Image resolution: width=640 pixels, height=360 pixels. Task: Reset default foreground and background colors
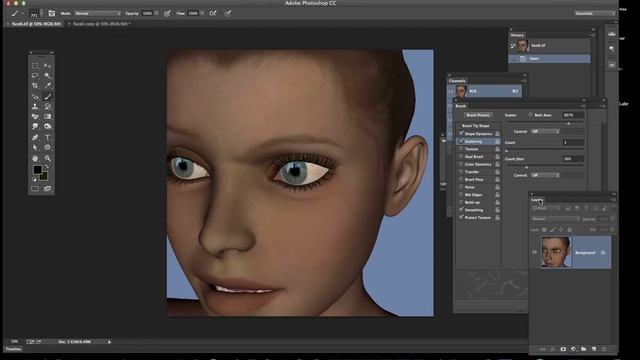[34, 179]
